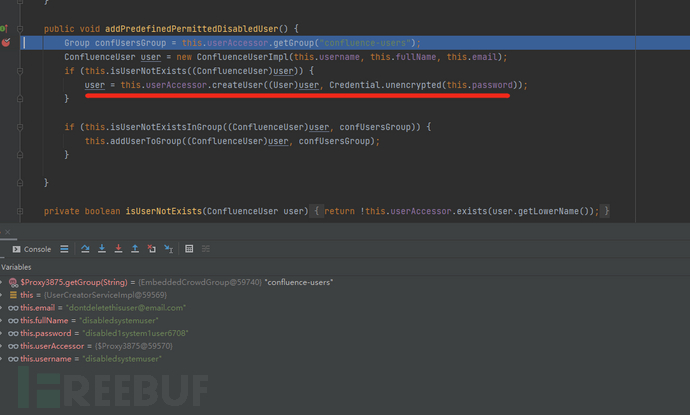Collapse the isUserNotExists if-block fold marker
Viewport: 690px width, 415px height.
[20, 71]
